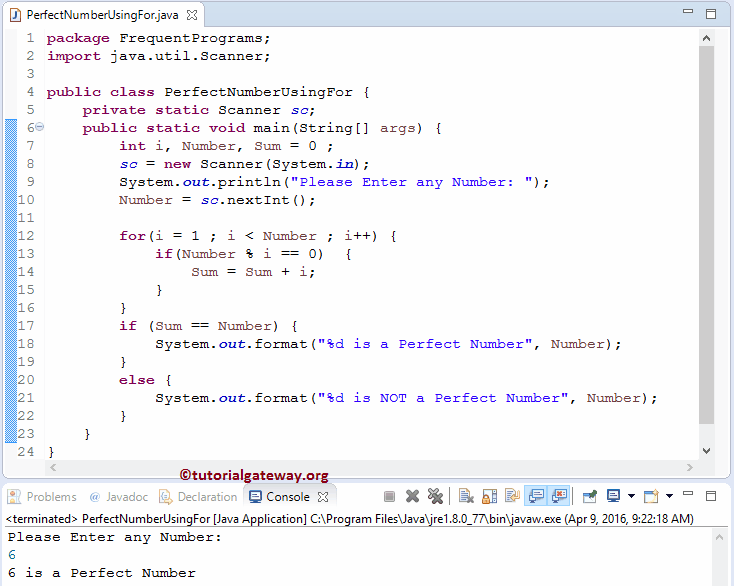Pin the Console with the pushpin icon
Screen dimensions: 734x586
tap(590, 496)
